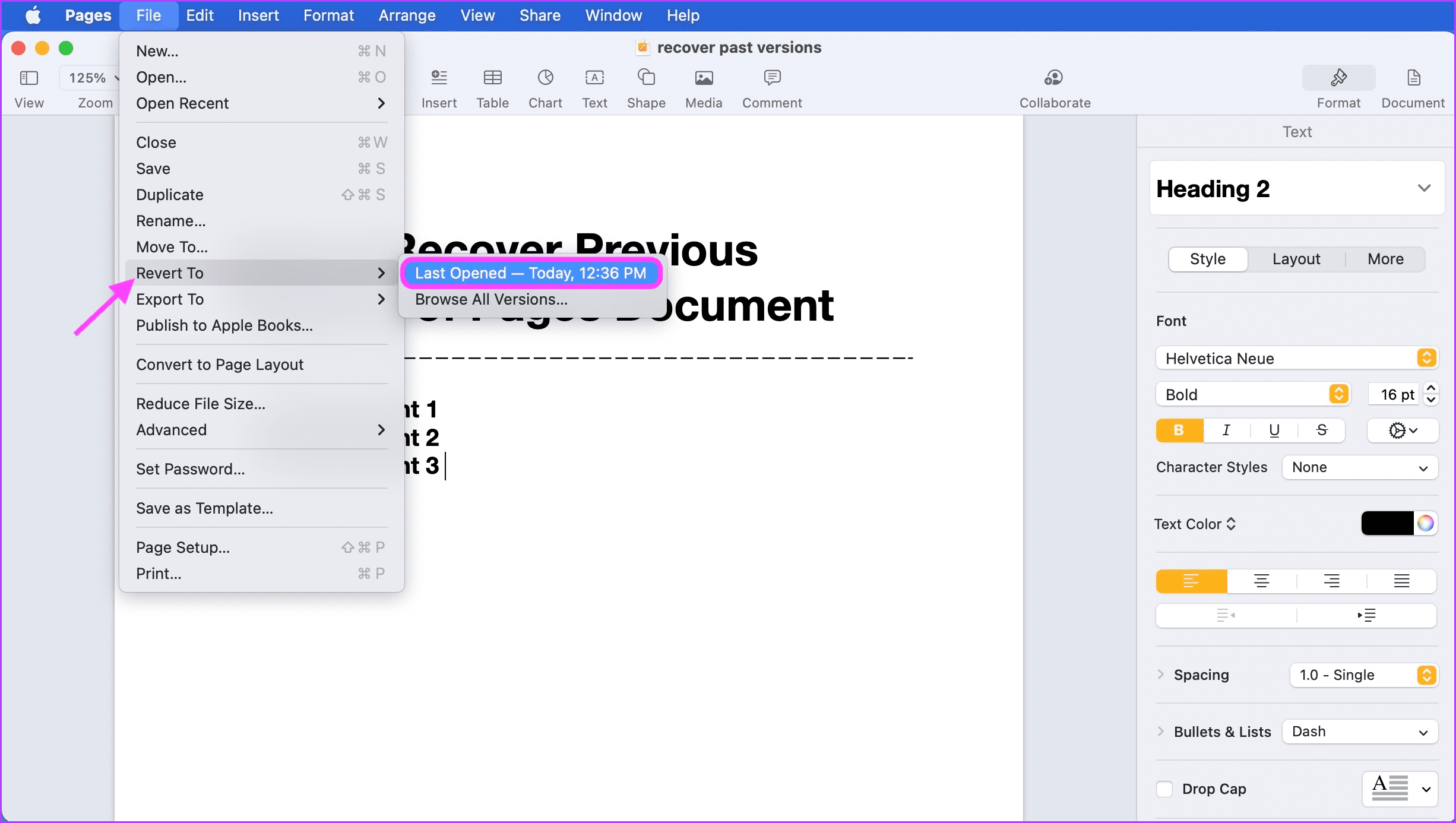Open the Edit menu
Image resolution: width=1456 pixels, height=823 pixels.
click(200, 15)
